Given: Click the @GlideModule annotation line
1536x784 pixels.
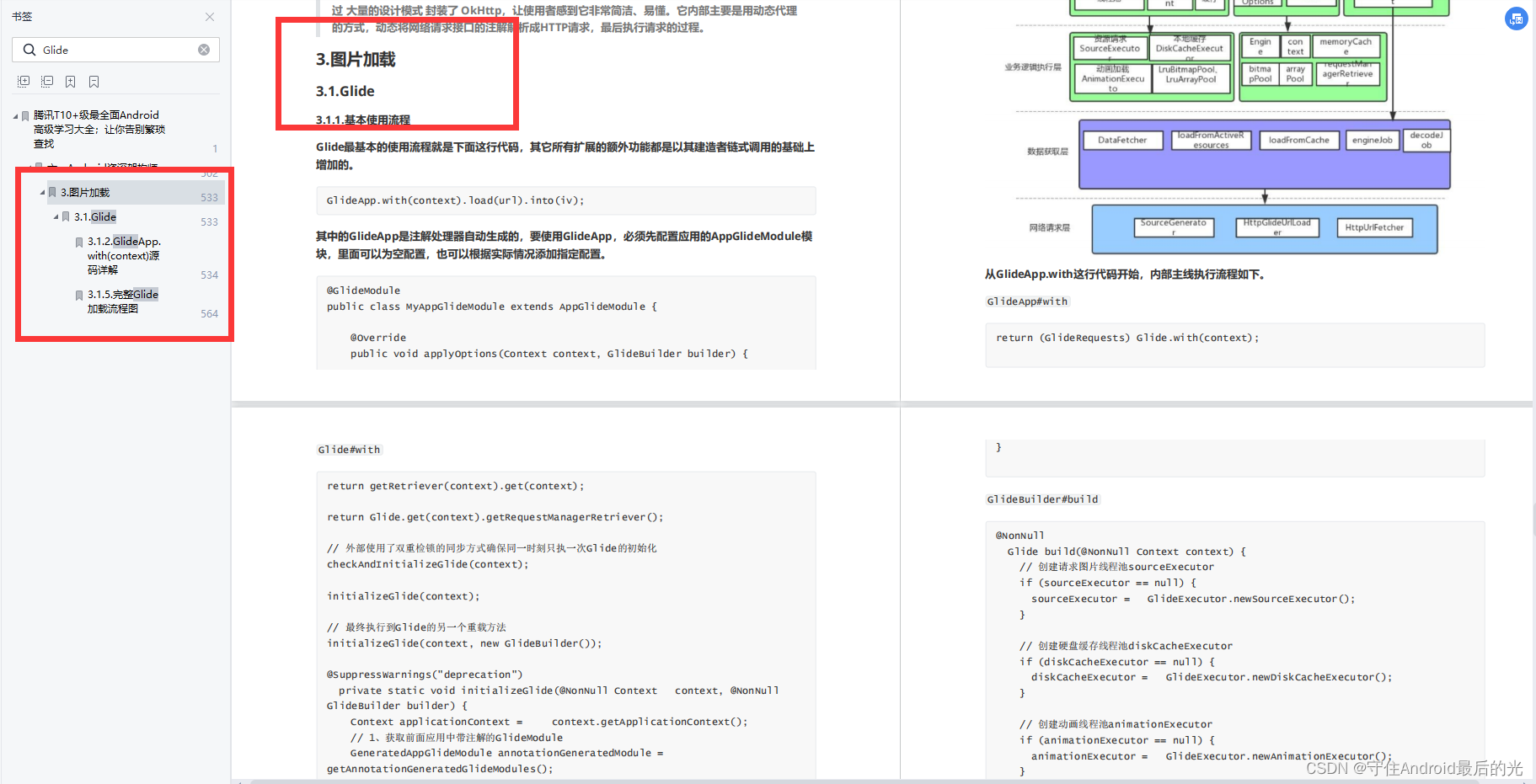Looking at the screenshot, I should [x=364, y=291].
